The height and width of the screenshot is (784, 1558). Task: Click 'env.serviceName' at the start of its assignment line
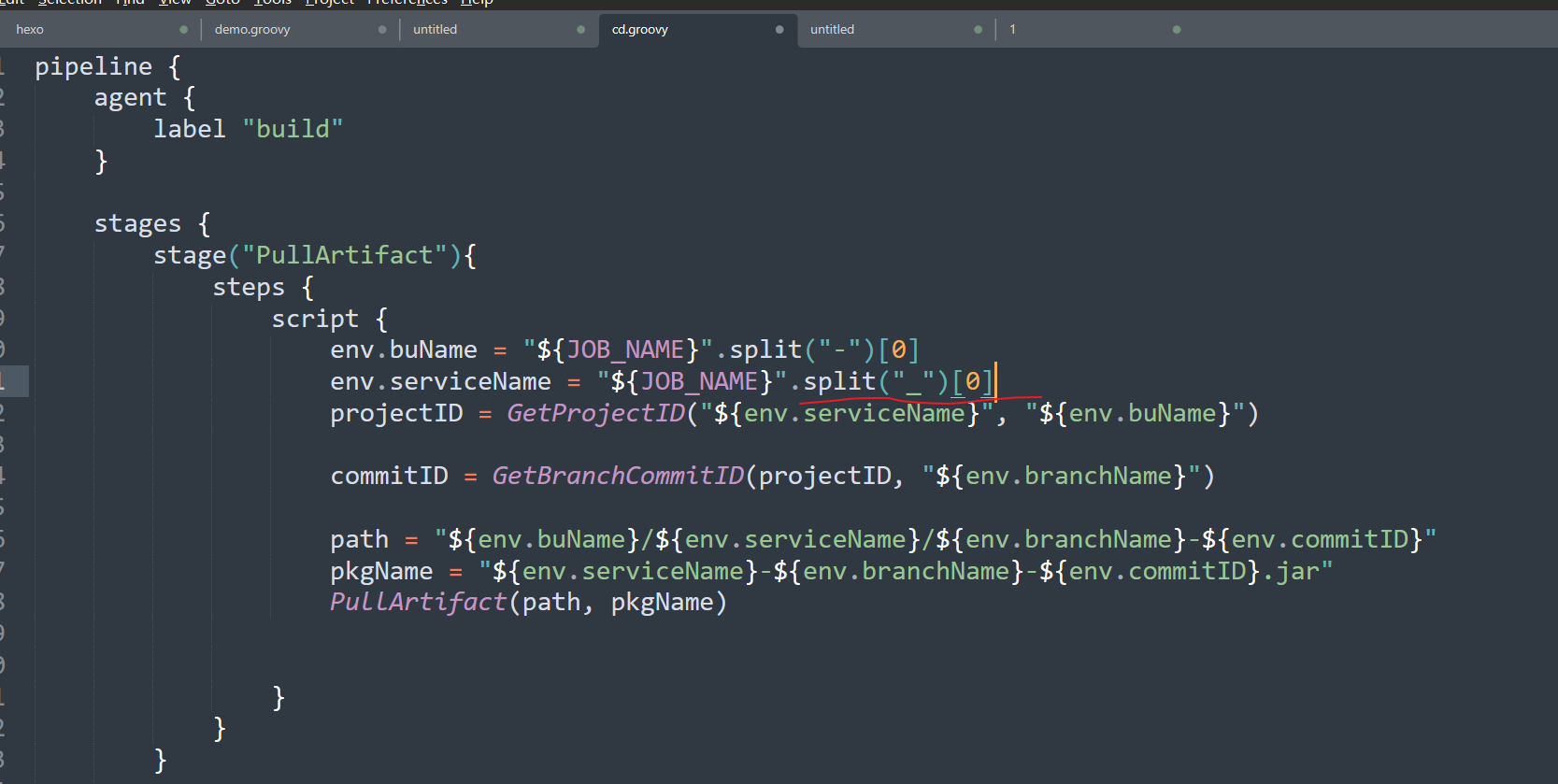441,381
